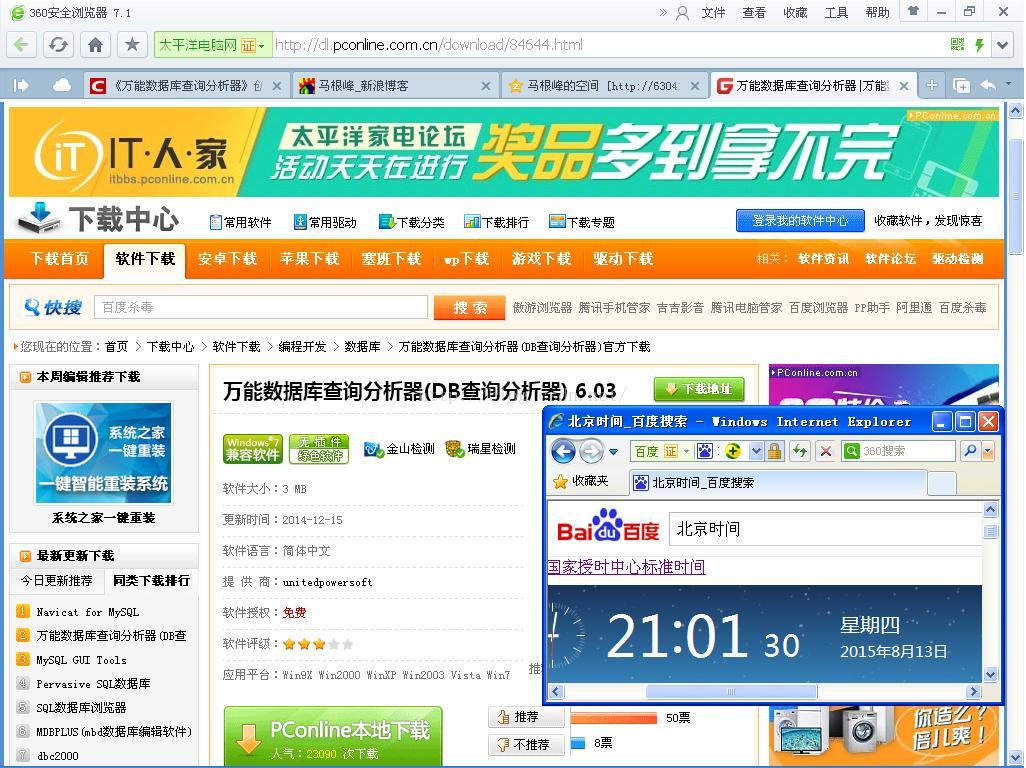Switch to 今日更新推荐 tab
Screen dimensions: 1026x768
(56, 581)
